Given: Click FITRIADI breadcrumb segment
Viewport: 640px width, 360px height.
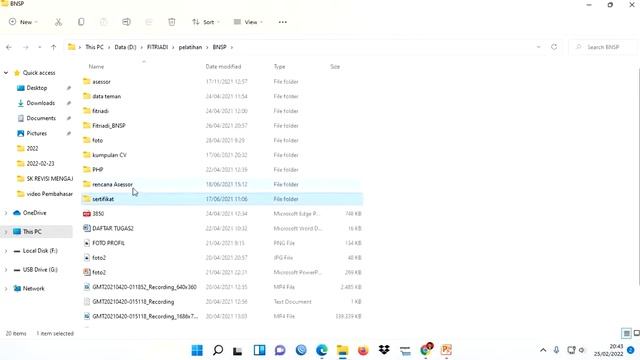Looking at the screenshot, I should click(x=158, y=47).
